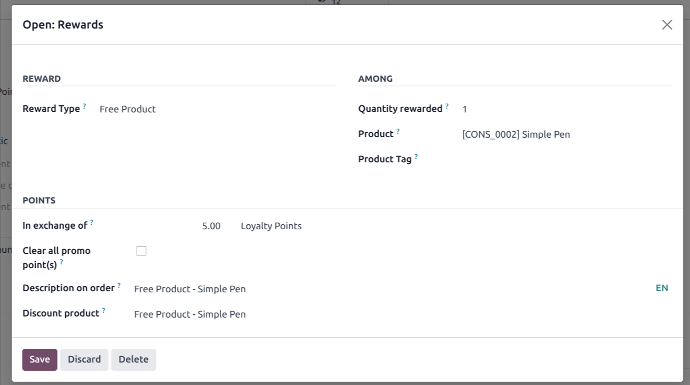Show help tooltip for Reward Type
This screenshot has width=690, height=385.
point(84,106)
